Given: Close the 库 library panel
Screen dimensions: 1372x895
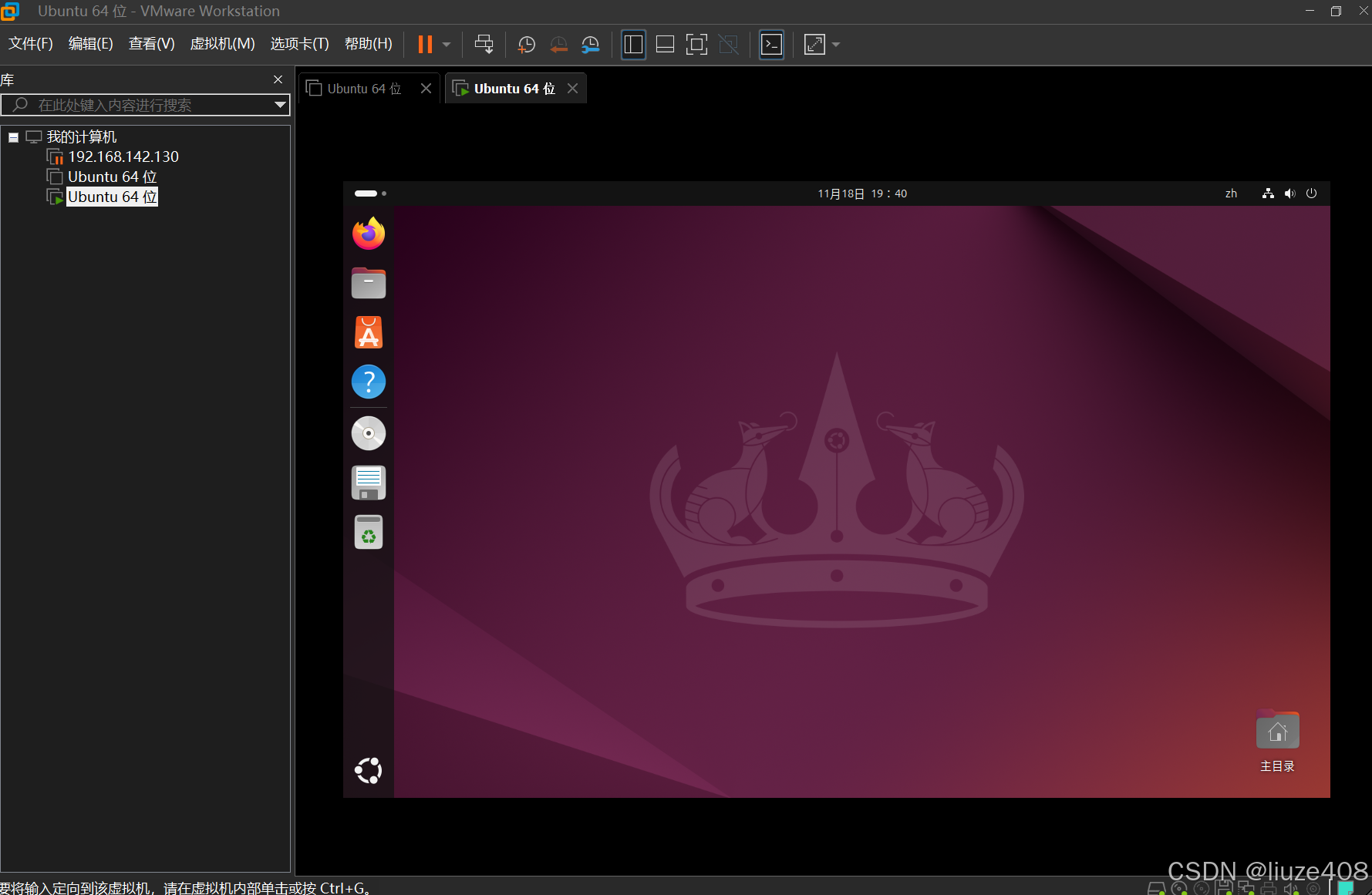Looking at the screenshot, I should (x=278, y=79).
